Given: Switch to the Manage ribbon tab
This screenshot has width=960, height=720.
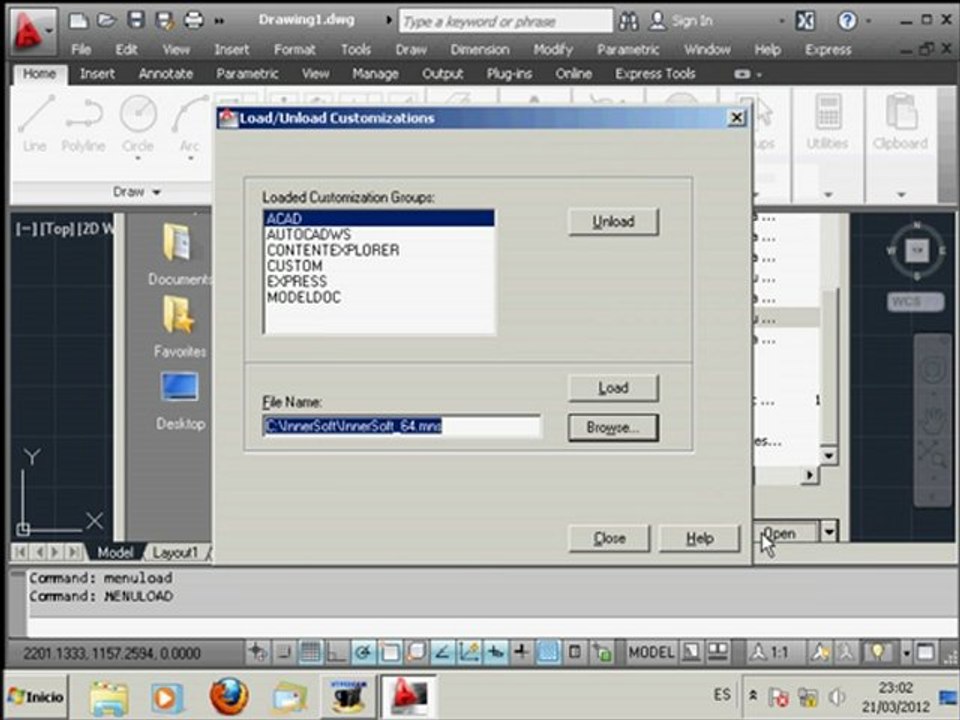Looking at the screenshot, I should click(375, 74).
